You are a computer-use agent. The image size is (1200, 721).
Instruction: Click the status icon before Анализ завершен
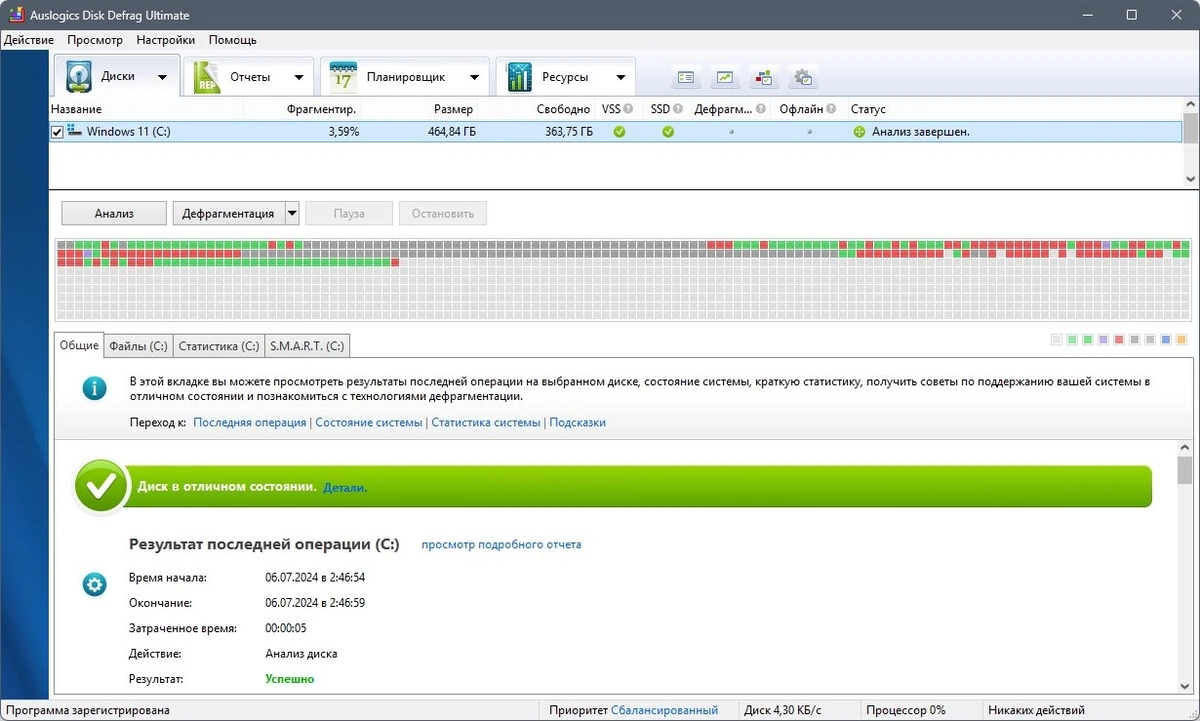tap(859, 132)
